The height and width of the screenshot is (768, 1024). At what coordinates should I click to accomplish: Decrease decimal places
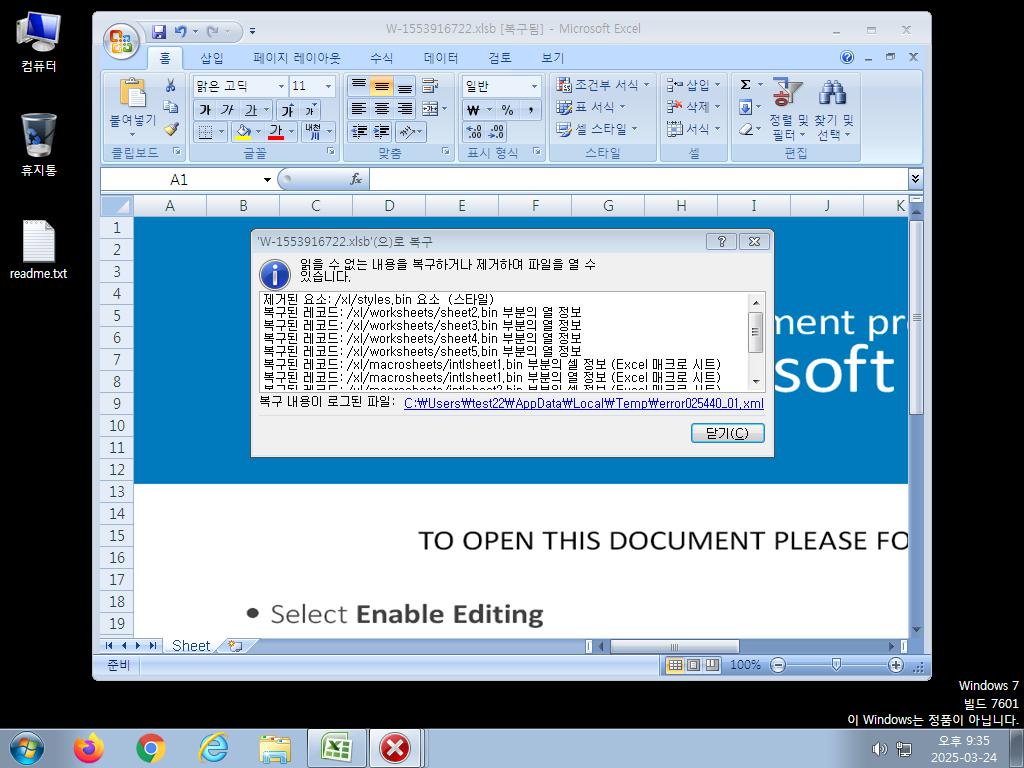[497, 132]
